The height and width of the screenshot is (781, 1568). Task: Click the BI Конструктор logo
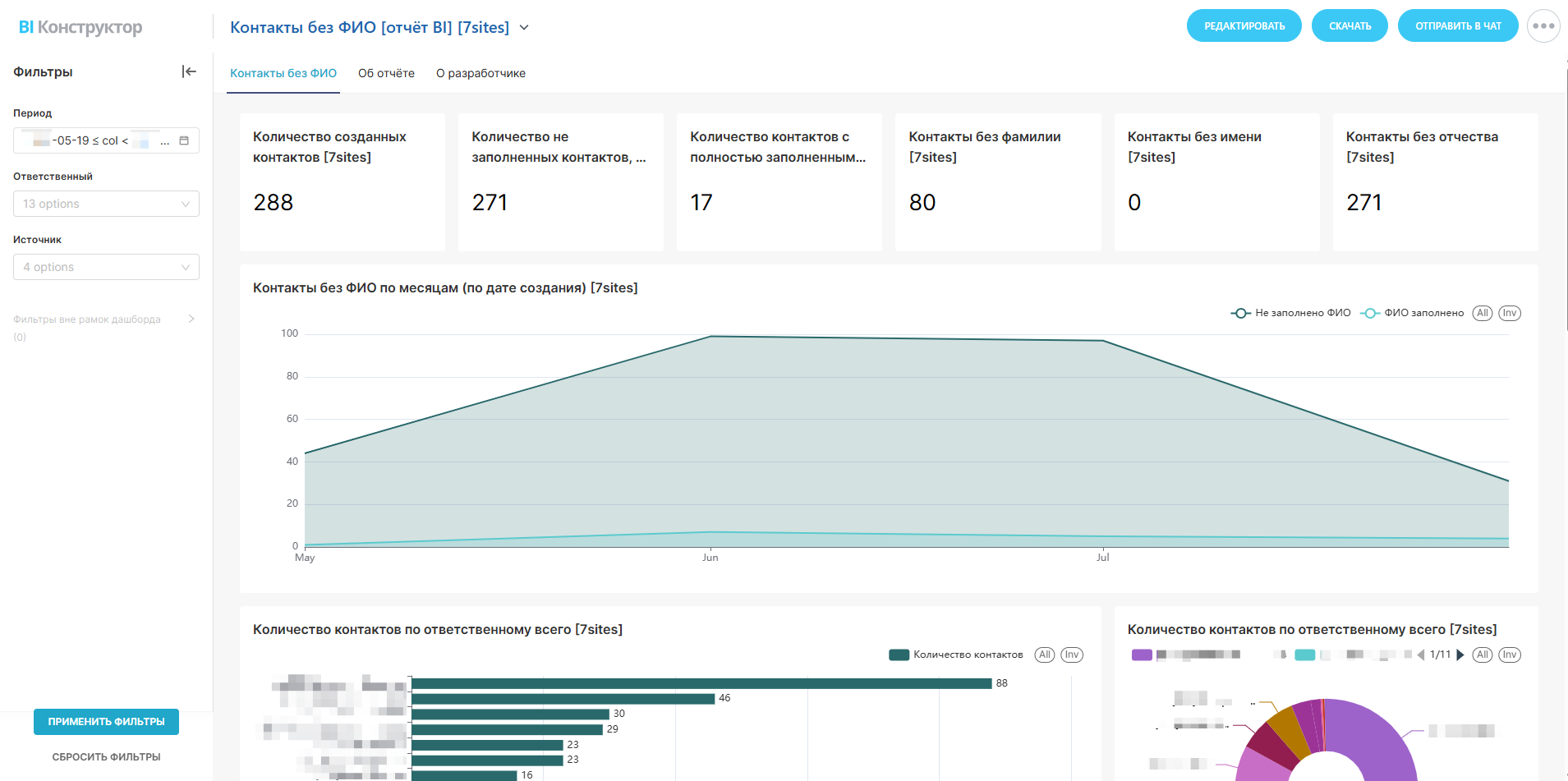click(x=80, y=27)
